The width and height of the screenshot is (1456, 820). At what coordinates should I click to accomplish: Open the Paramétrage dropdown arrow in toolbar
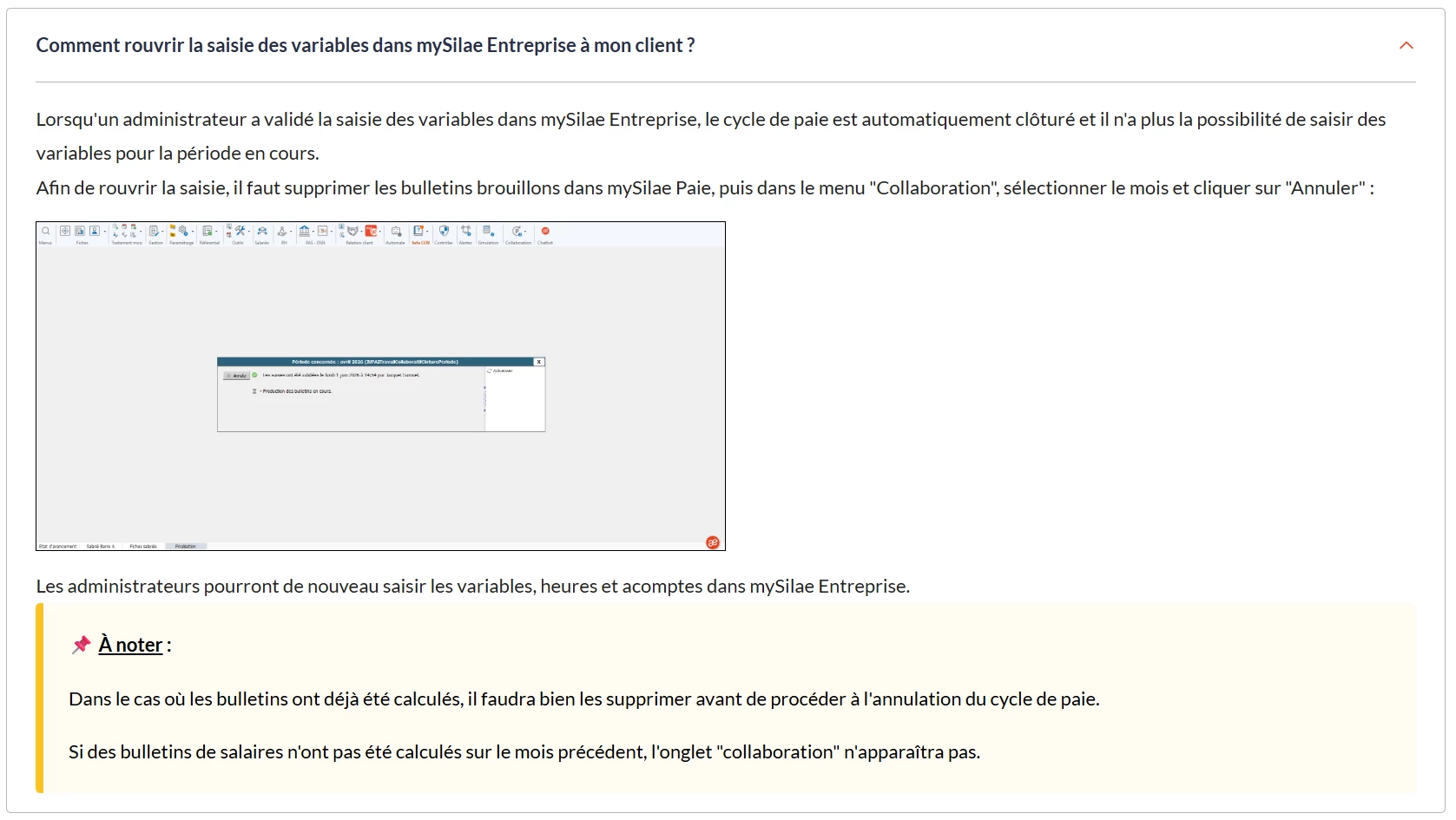click(193, 232)
